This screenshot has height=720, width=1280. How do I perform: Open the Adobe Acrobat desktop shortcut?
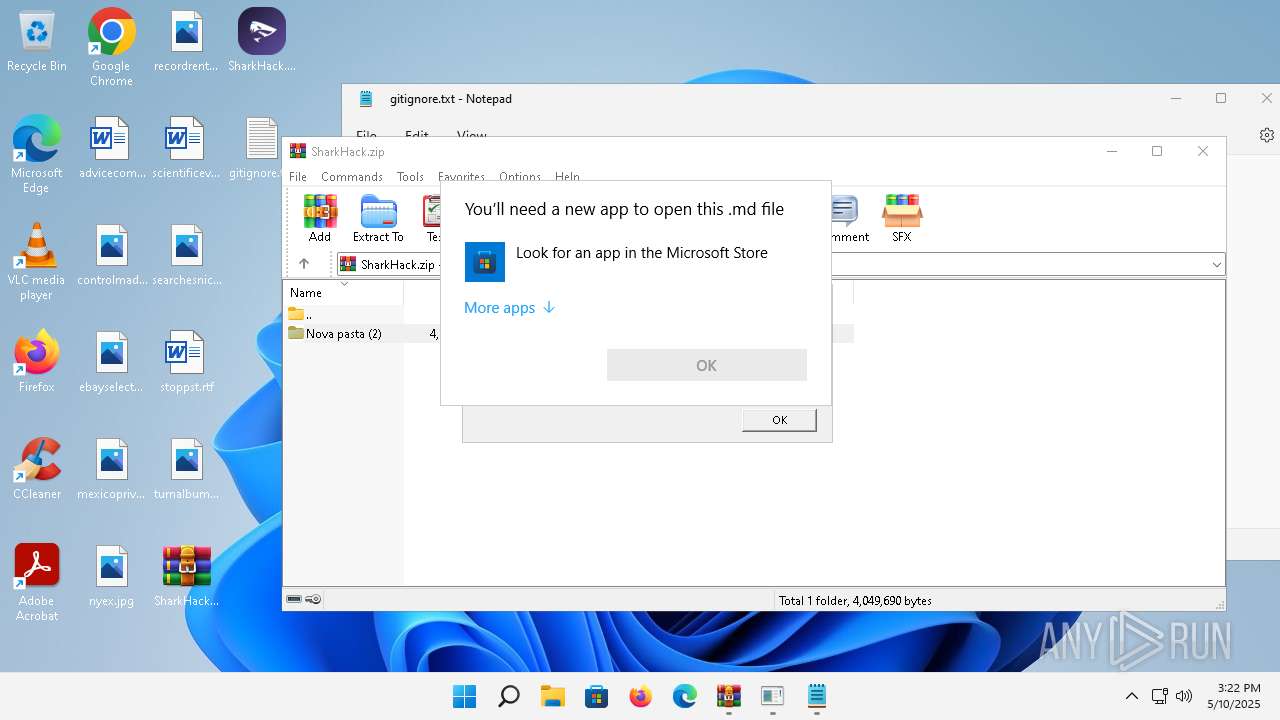point(37,583)
